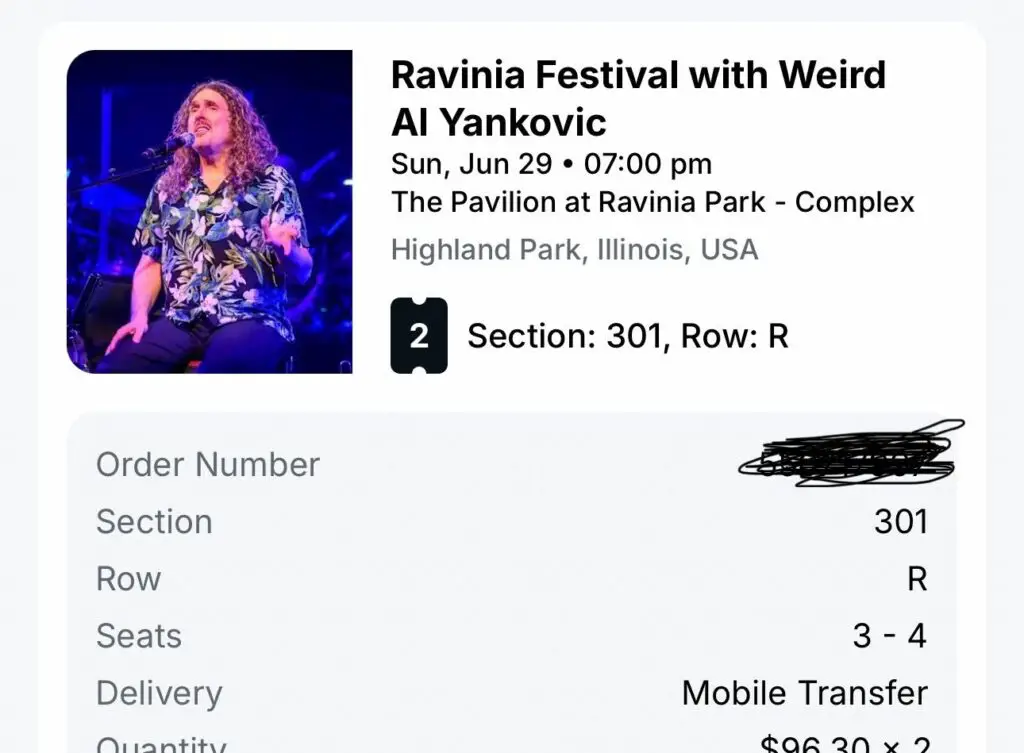1024x753 pixels.
Task: Open The Pavilion at Ravinia Park venue text
Action: click(652, 202)
